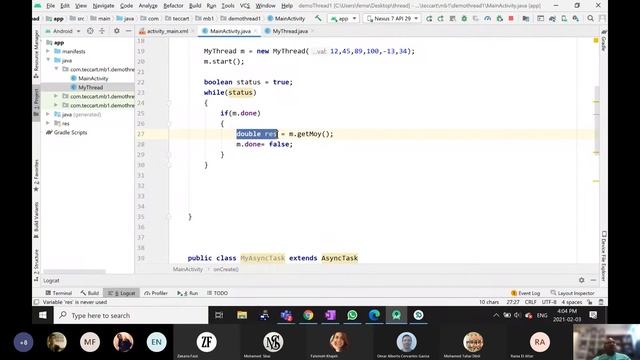Click Gradle Scripts in project tree
Screen dimensions: 640x360
tap(70, 132)
